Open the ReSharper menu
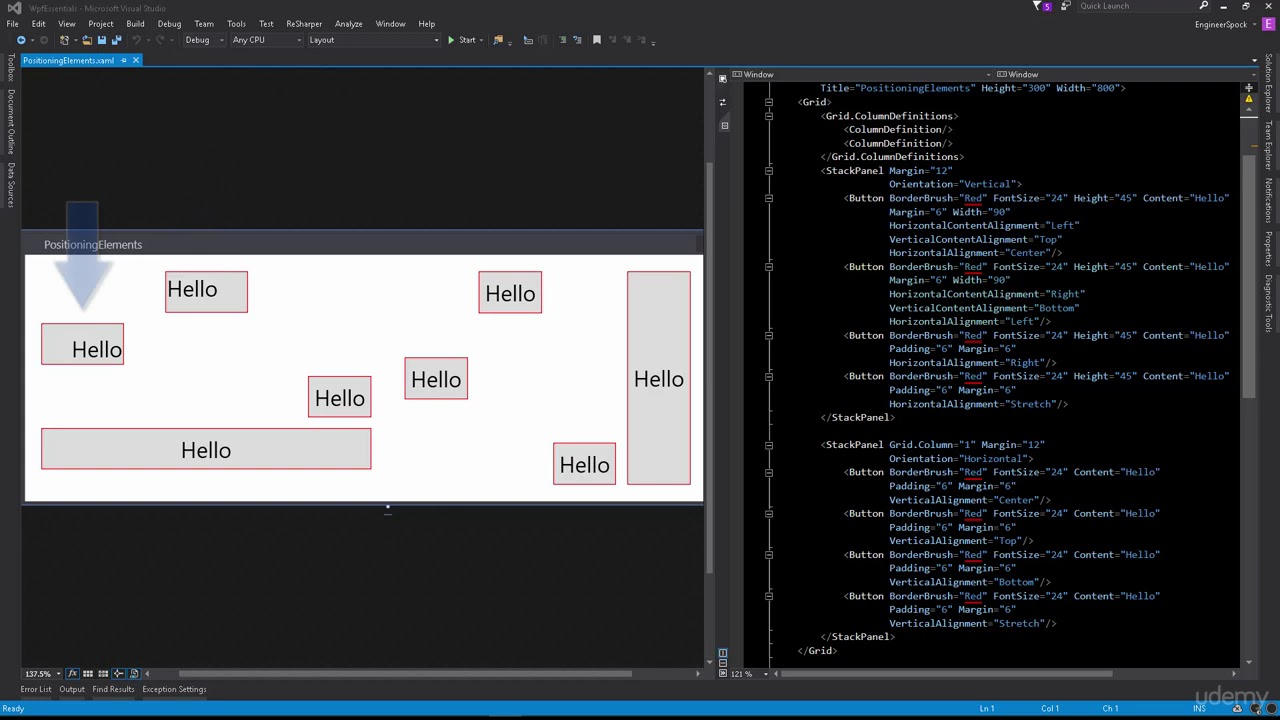Image resolution: width=1280 pixels, height=720 pixels. coord(304,24)
